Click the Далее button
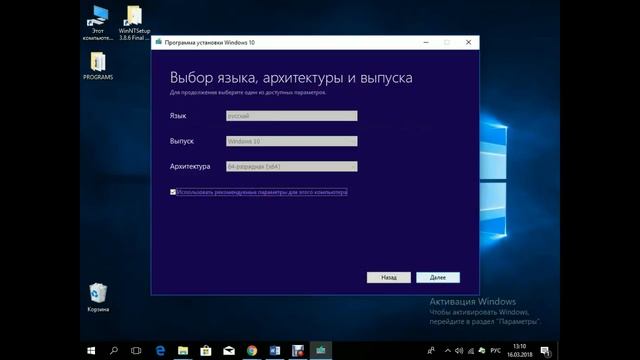Image resolution: width=640 pixels, height=360 pixels. click(x=438, y=278)
